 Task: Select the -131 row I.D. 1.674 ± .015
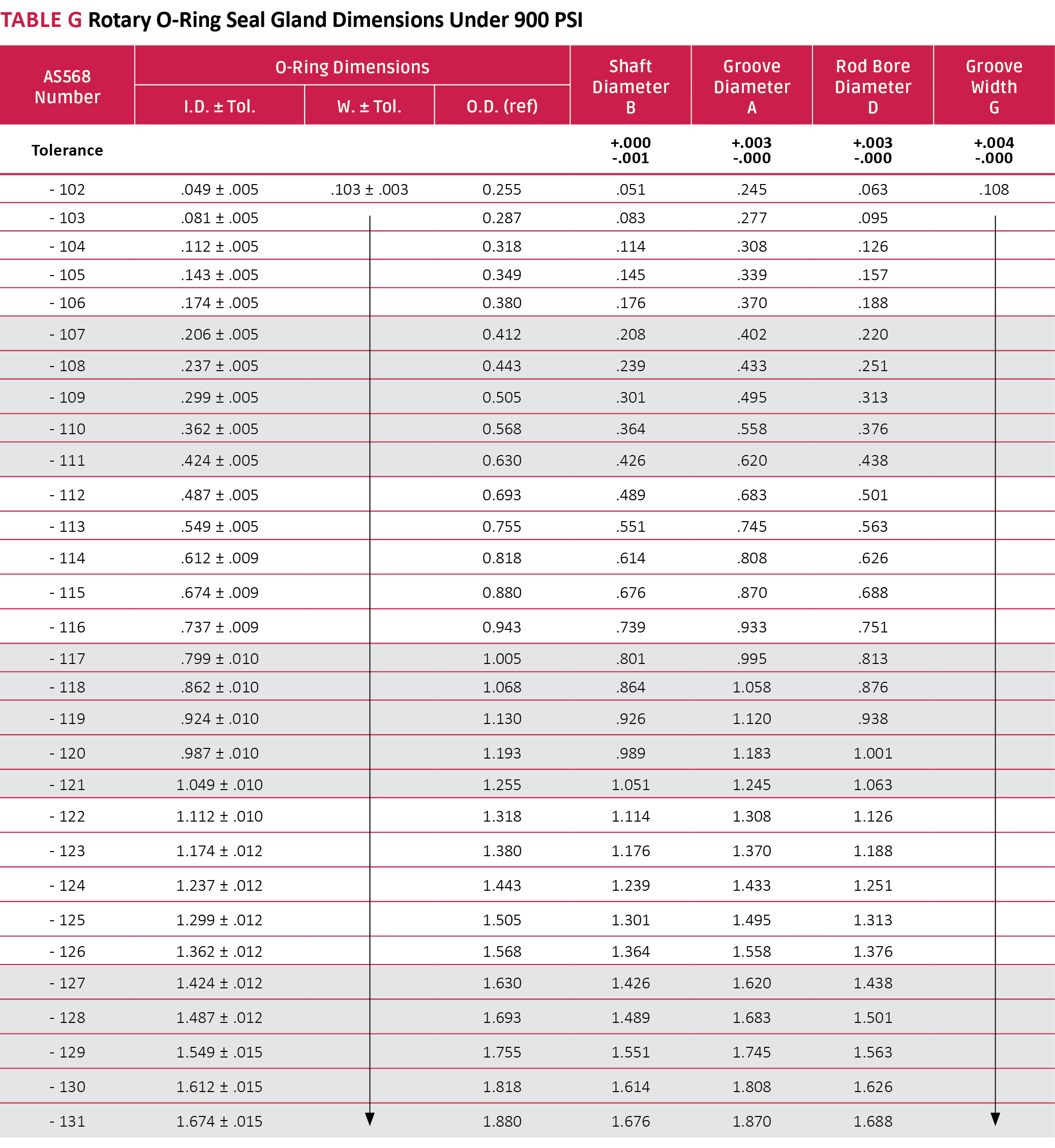[x=219, y=1122]
